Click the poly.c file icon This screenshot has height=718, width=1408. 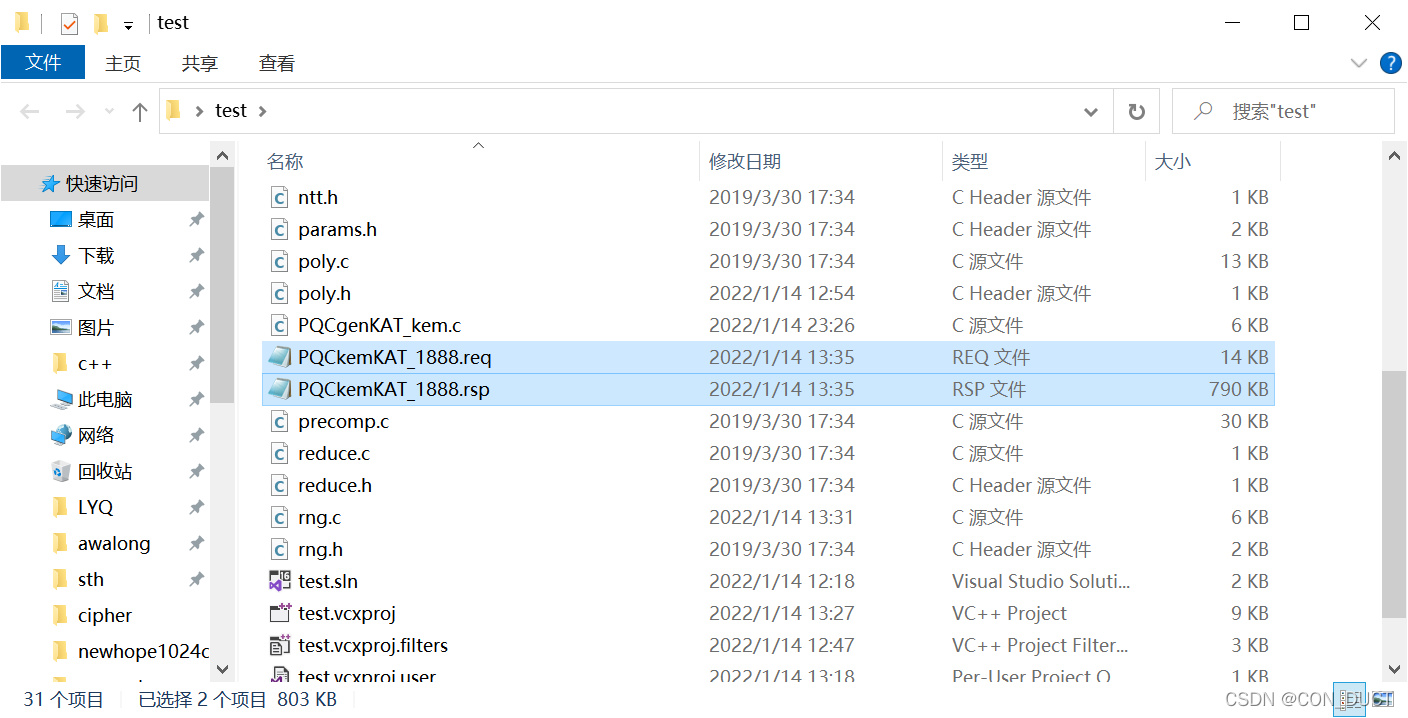280,261
